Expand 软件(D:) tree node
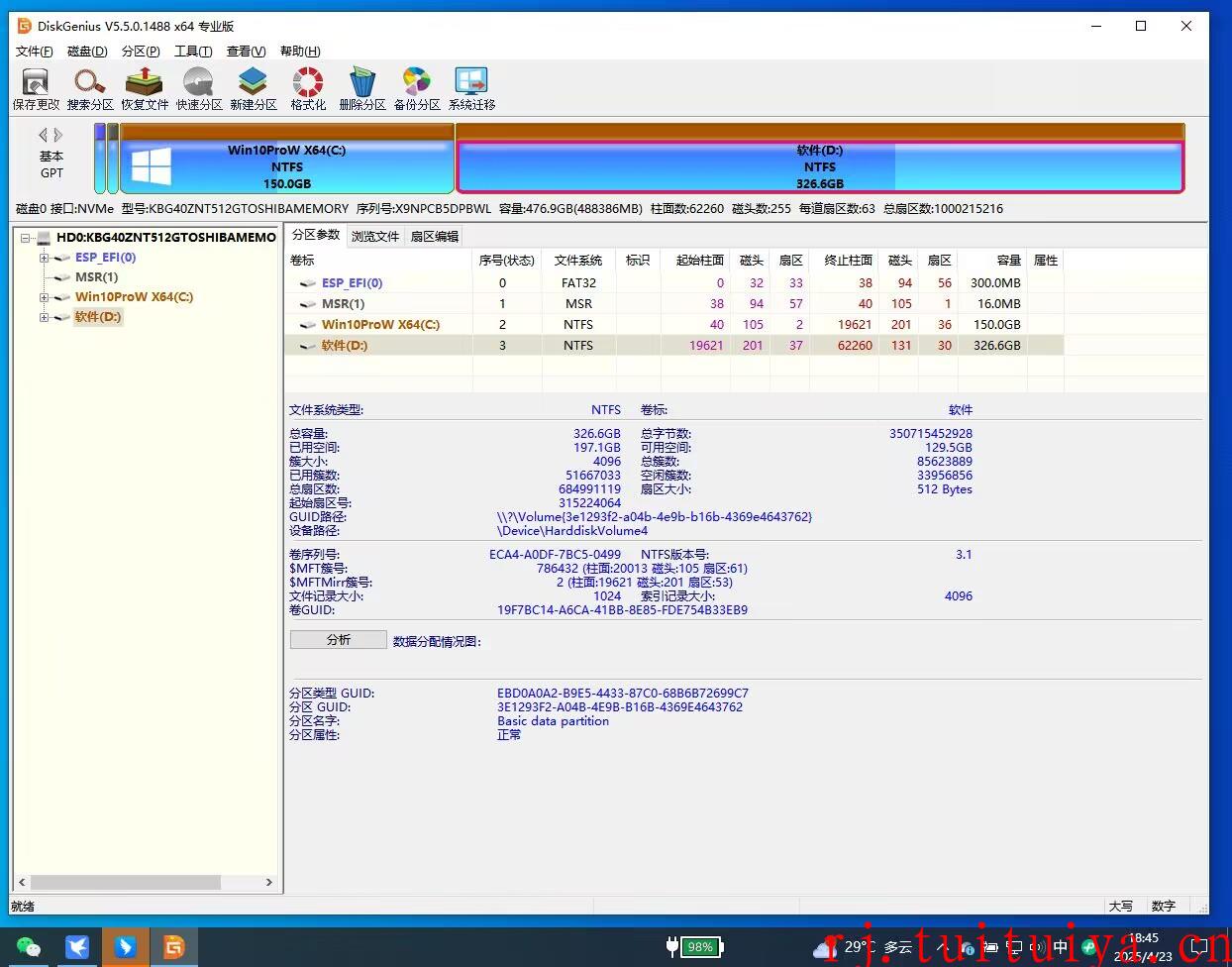 pos(44,317)
